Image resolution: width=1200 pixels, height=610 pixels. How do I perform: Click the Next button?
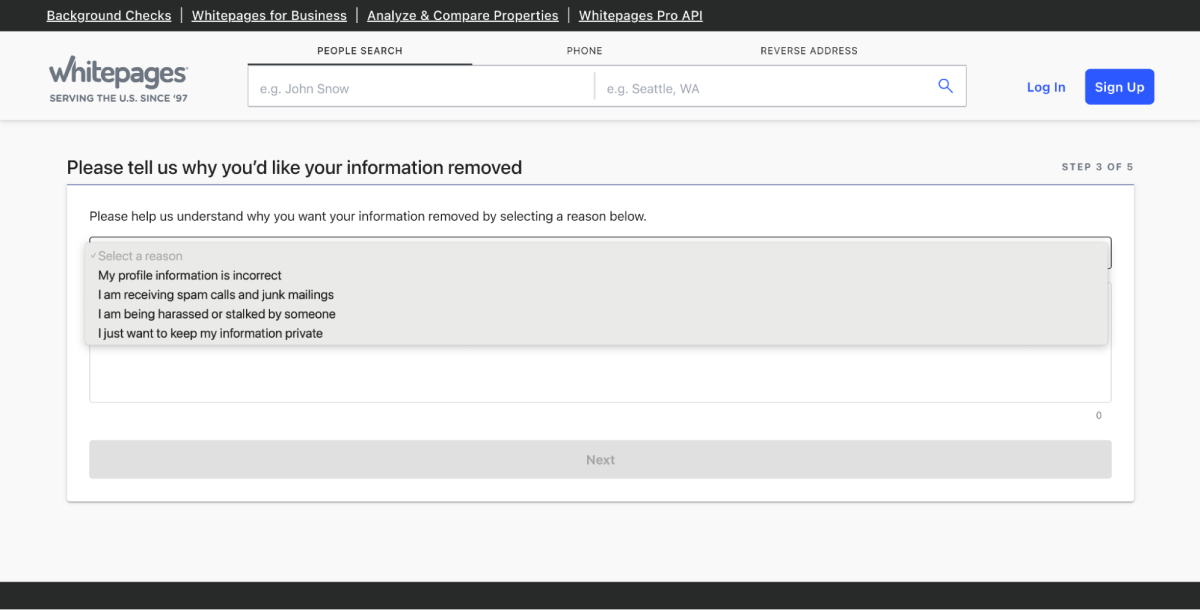click(x=600, y=460)
